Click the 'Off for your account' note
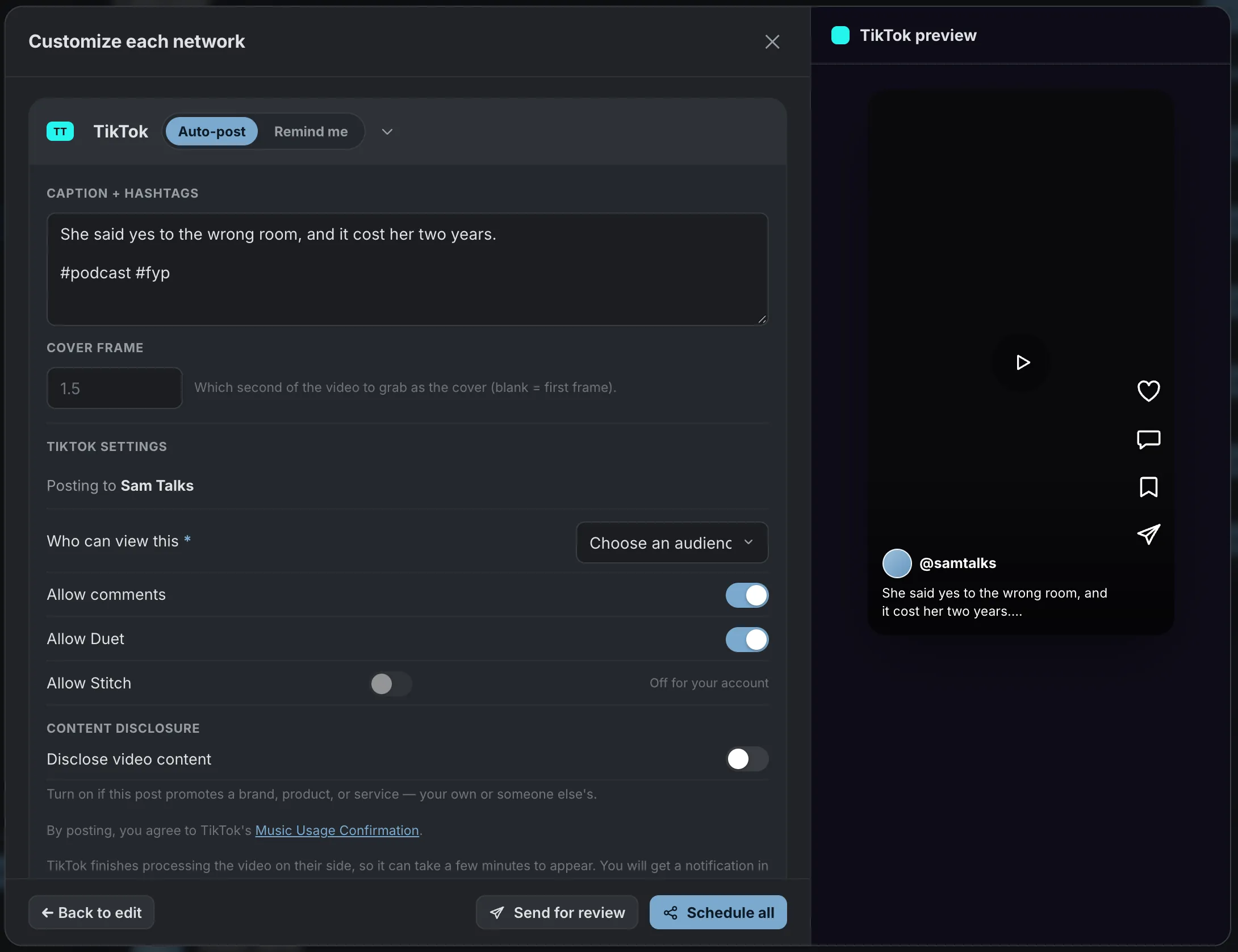 [709, 683]
